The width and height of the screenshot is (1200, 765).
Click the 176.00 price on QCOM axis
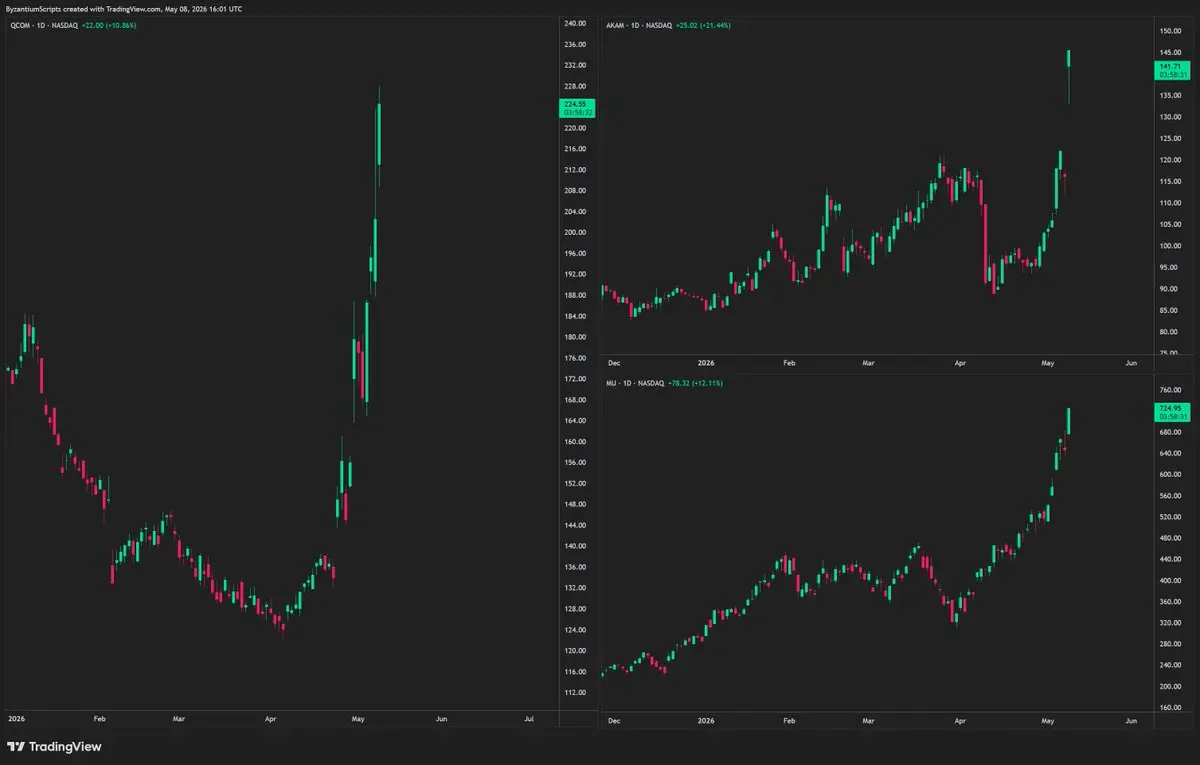pos(574,358)
